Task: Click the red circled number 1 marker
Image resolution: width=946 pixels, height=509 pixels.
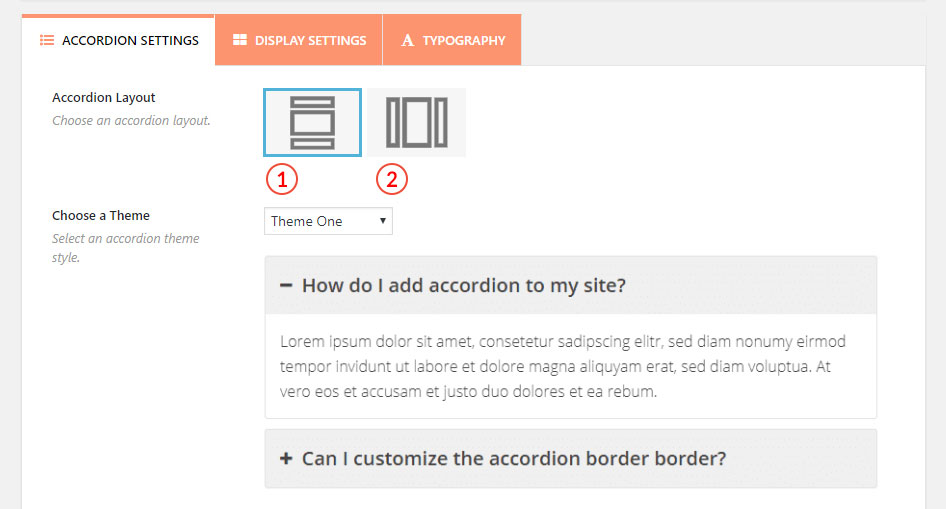Action: pos(282,179)
